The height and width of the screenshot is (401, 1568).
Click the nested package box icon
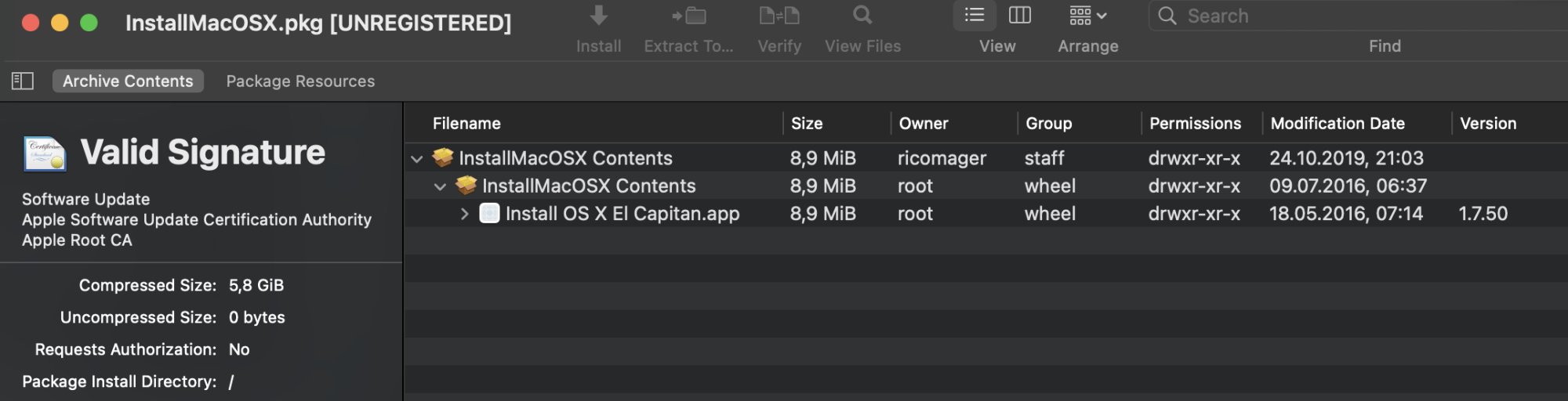(466, 186)
